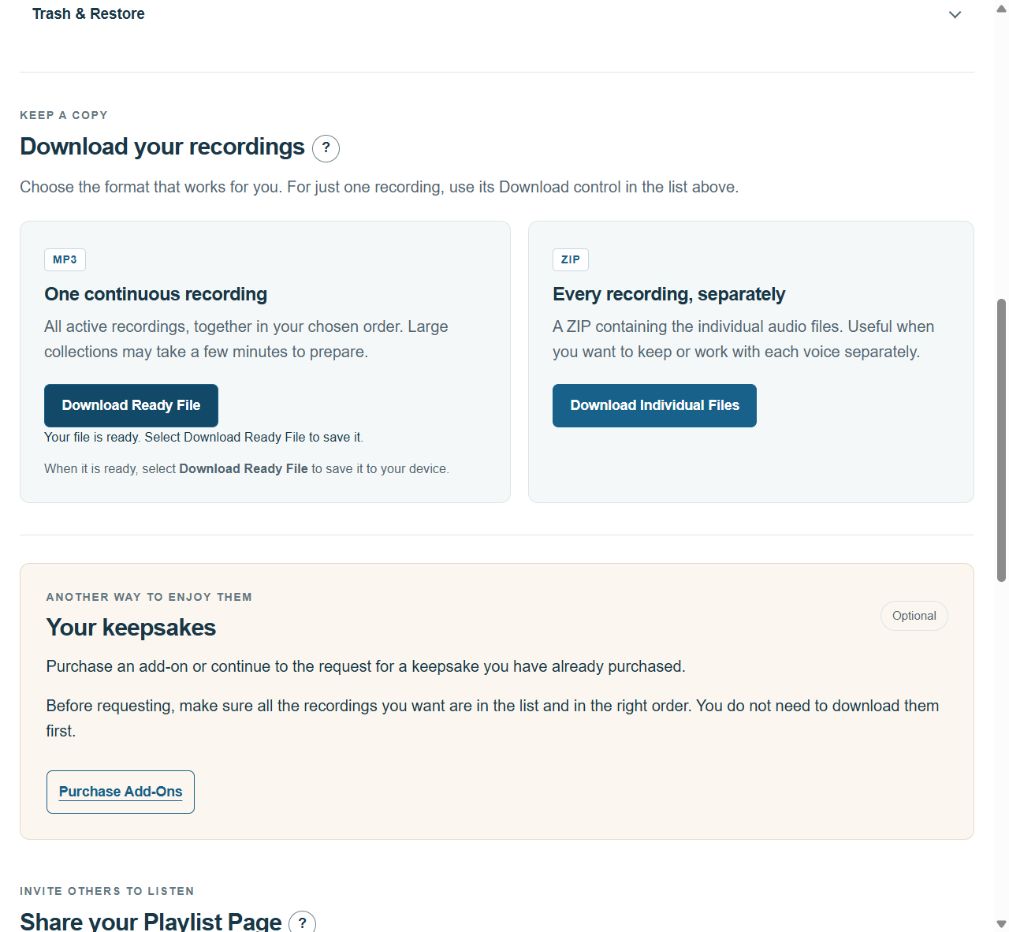This screenshot has width=1009, height=932.
Task: Open help for Share your Playlist Page
Action: (302, 922)
